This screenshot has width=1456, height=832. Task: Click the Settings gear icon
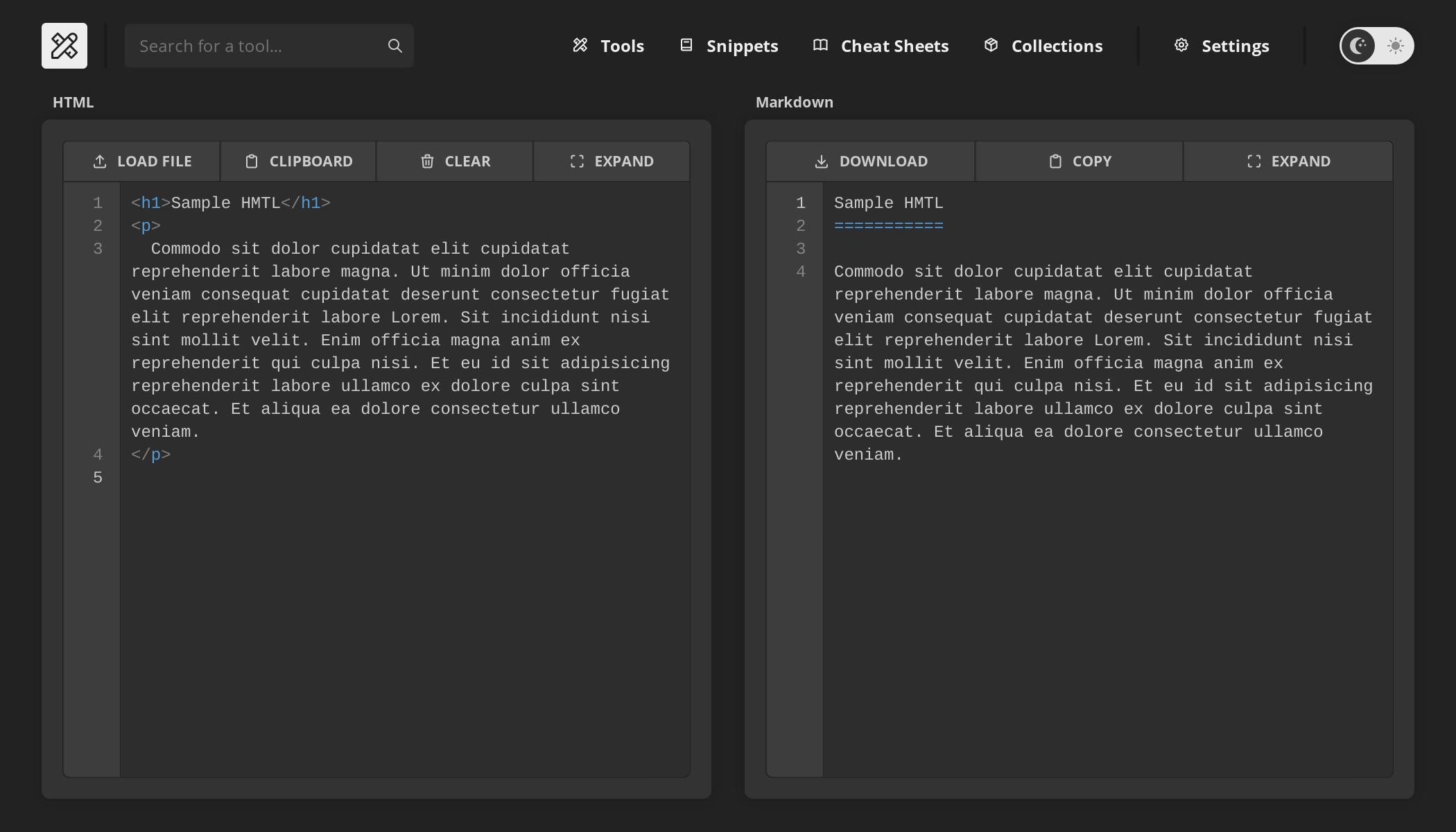point(1181,45)
